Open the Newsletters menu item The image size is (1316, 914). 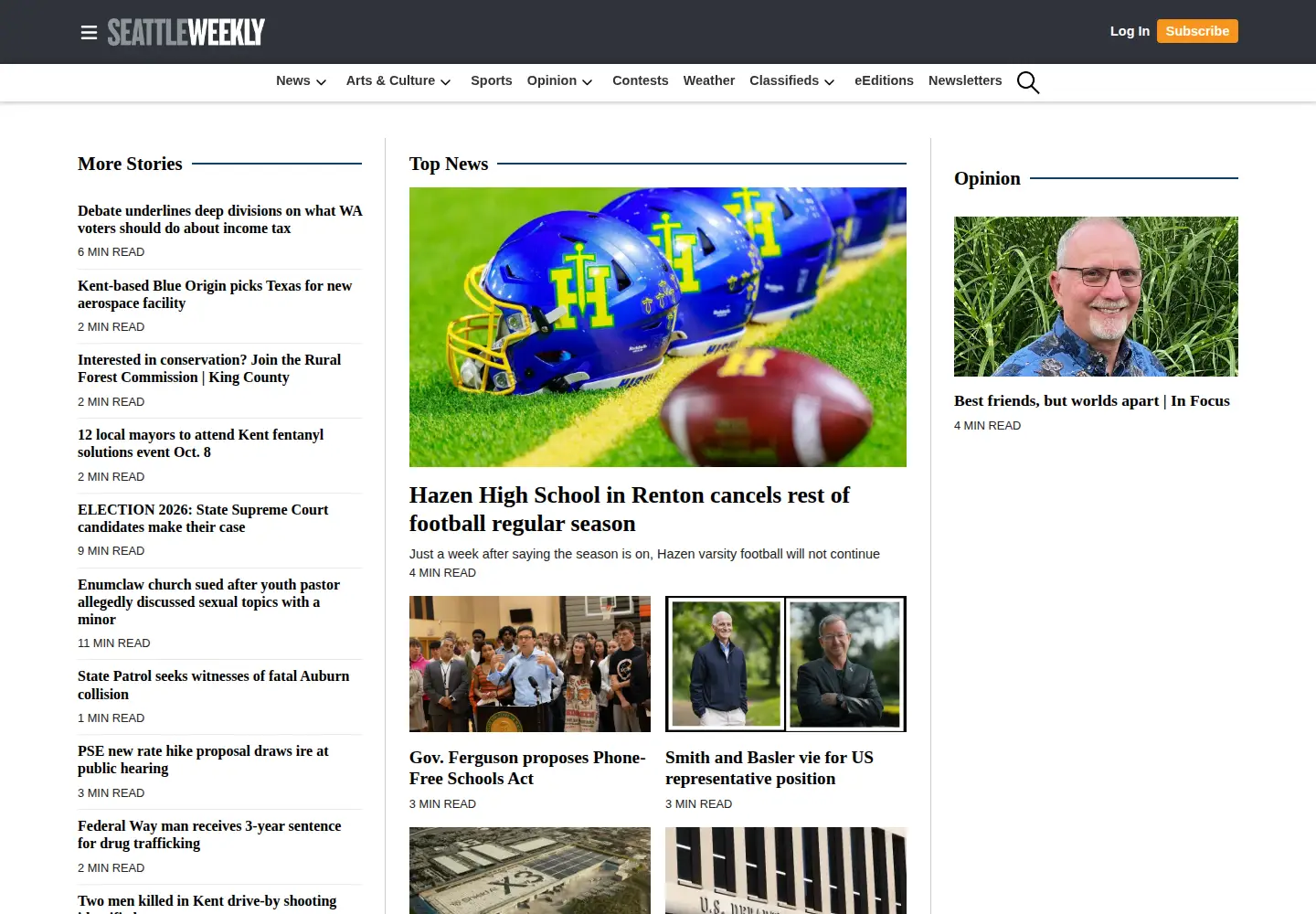coord(965,80)
